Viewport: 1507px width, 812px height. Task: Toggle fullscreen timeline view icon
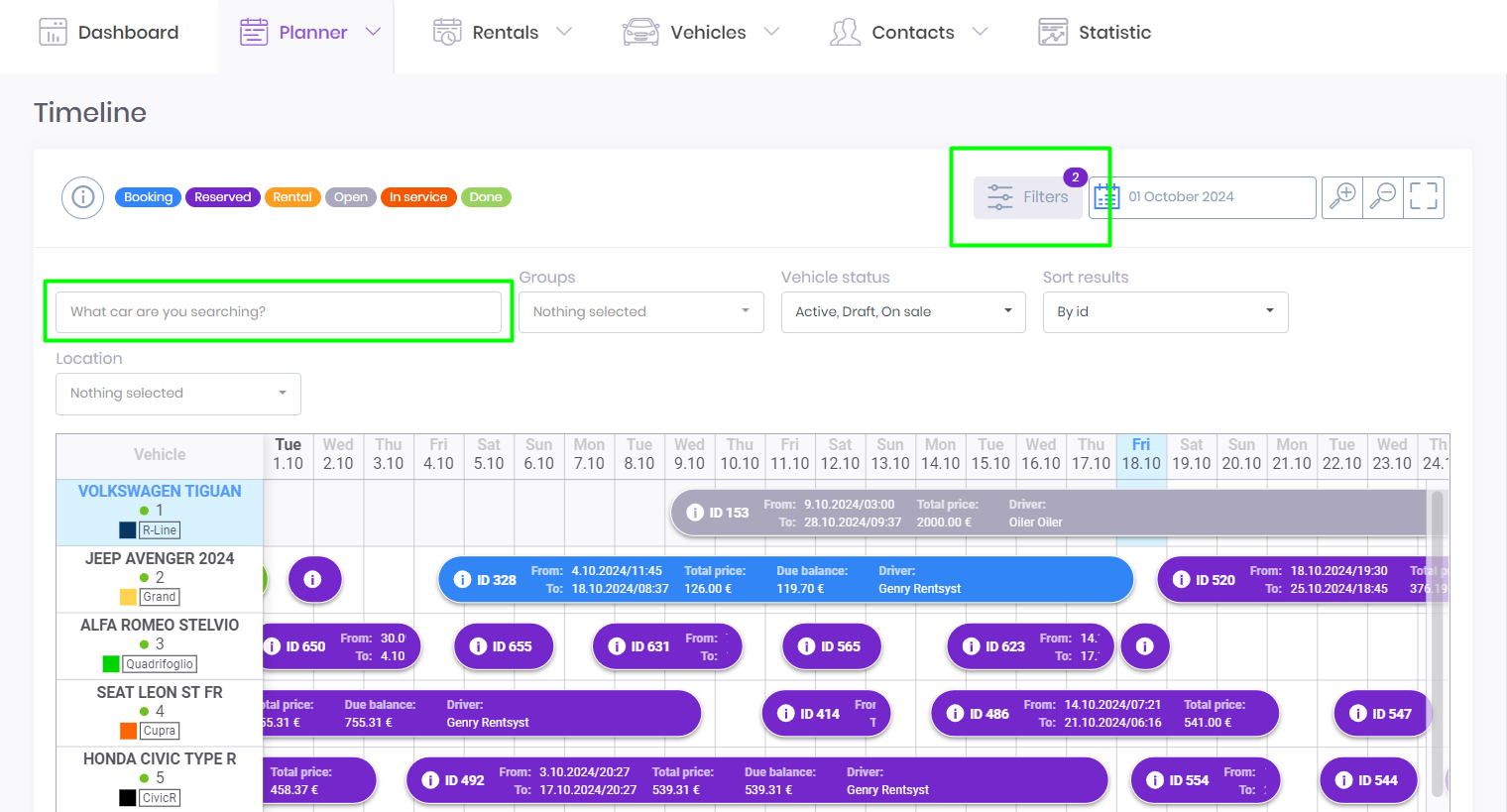pos(1424,196)
